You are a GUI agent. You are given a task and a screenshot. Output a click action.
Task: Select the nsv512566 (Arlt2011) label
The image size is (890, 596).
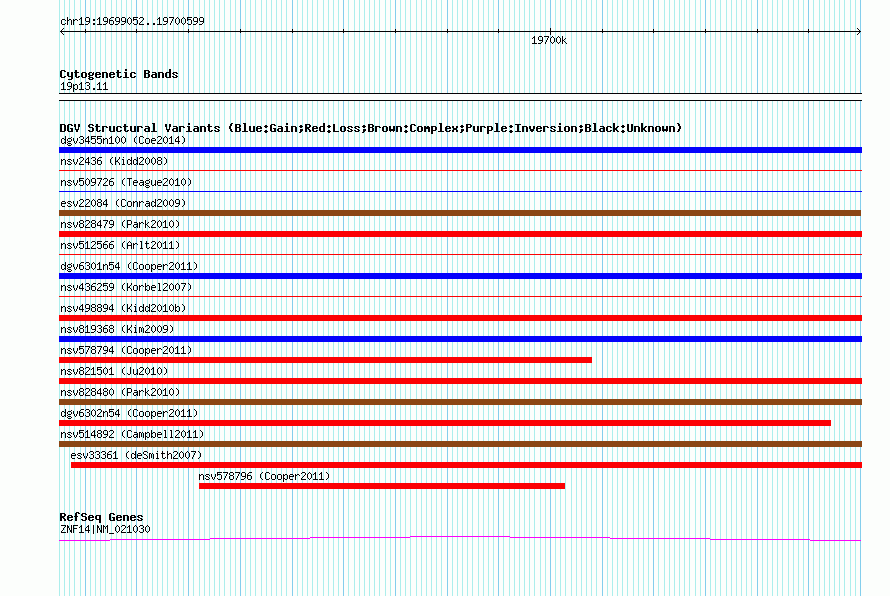(x=120, y=245)
